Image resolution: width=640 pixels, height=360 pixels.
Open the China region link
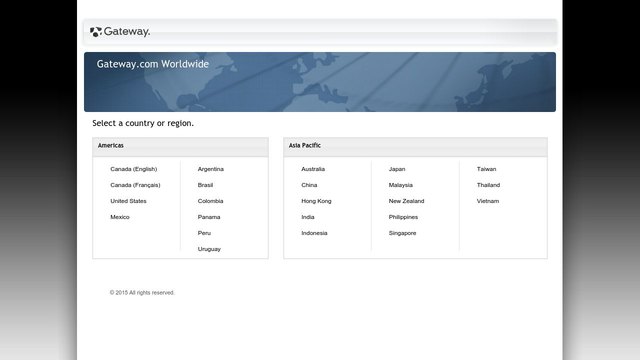pyautogui.click(x=309, y=185)
